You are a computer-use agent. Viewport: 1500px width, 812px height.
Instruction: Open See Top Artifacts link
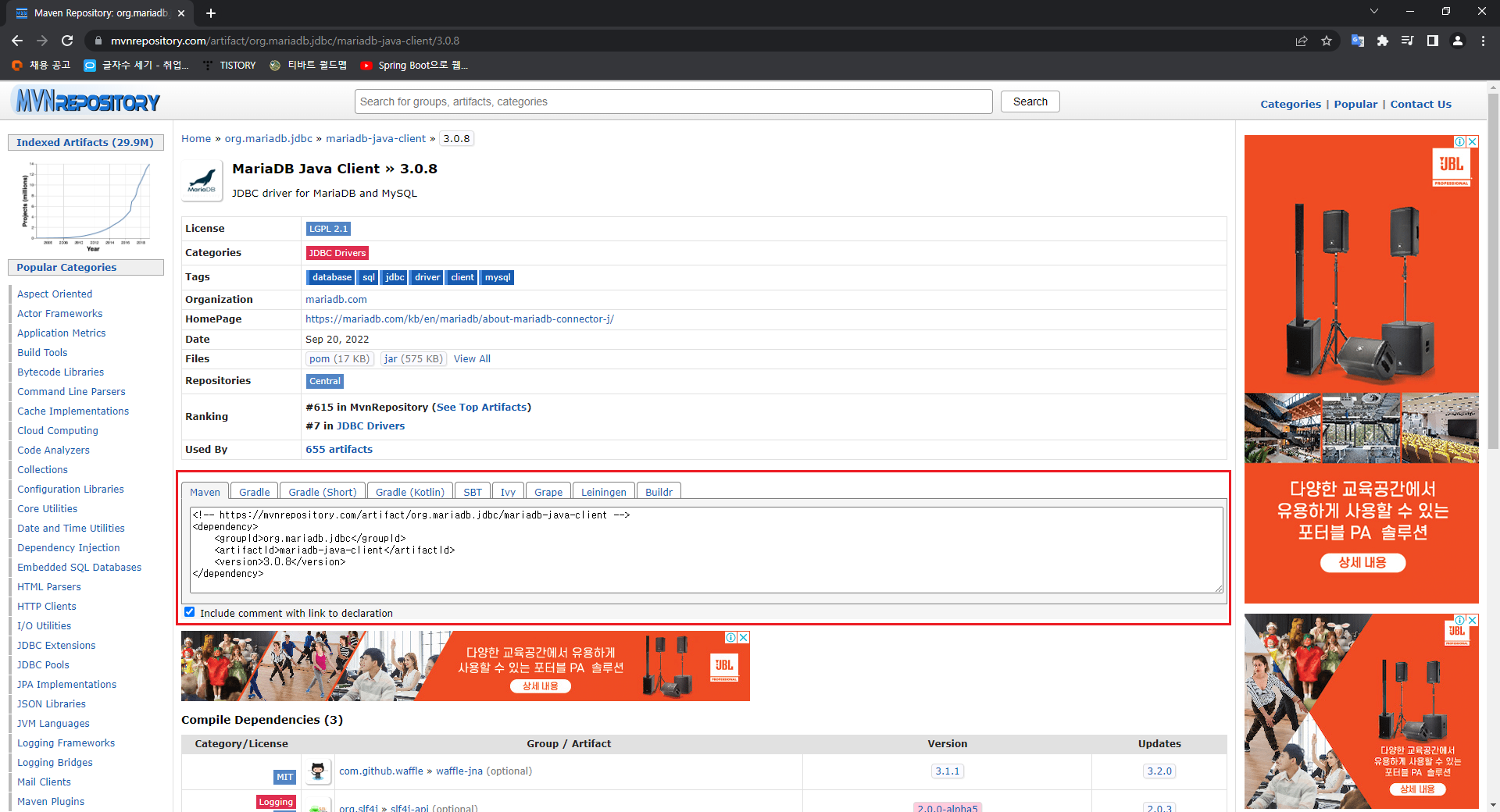coord(481,407)
